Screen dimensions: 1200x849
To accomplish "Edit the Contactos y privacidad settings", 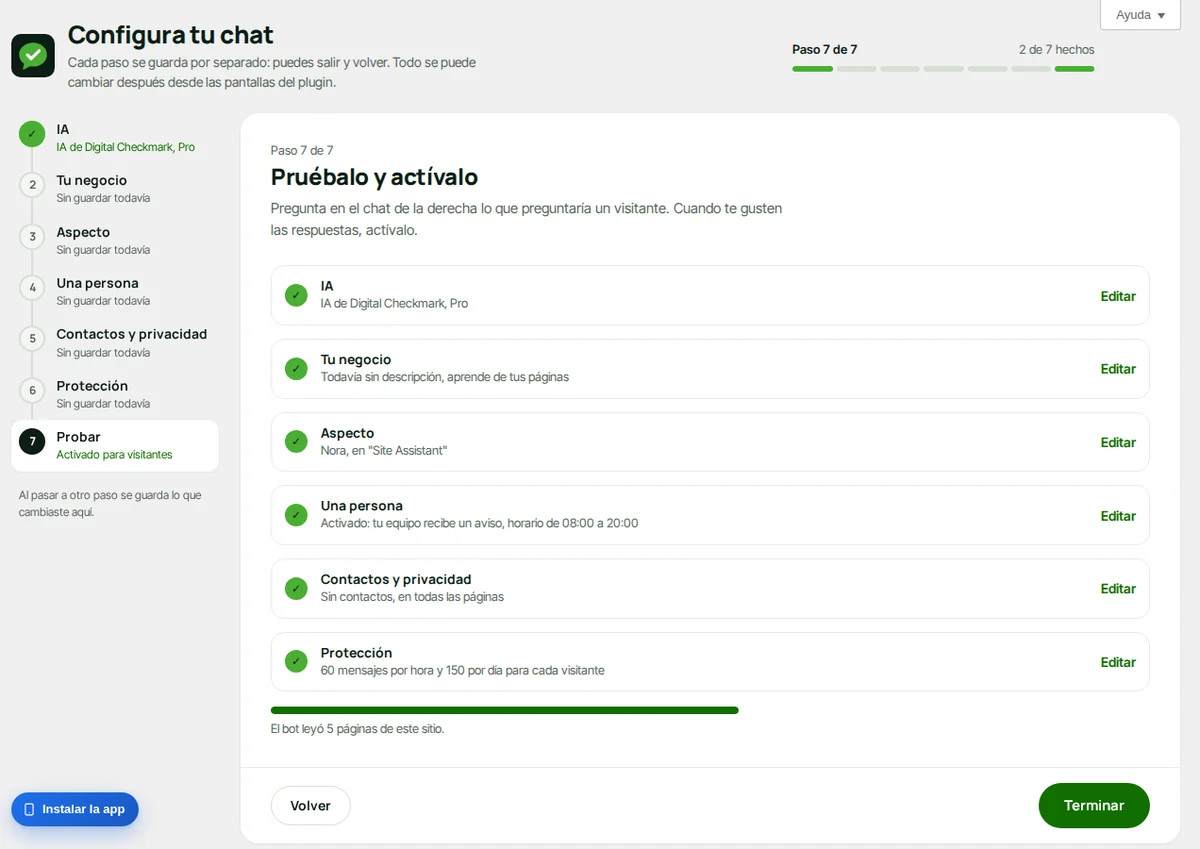I will coord(1118,589).
